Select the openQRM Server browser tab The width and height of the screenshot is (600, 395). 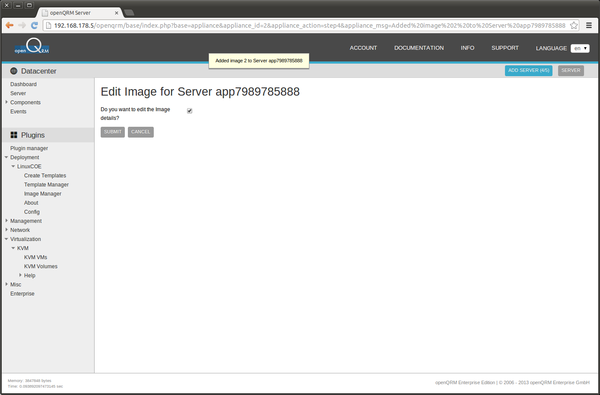pyautogui.click(x=80, y=13)
